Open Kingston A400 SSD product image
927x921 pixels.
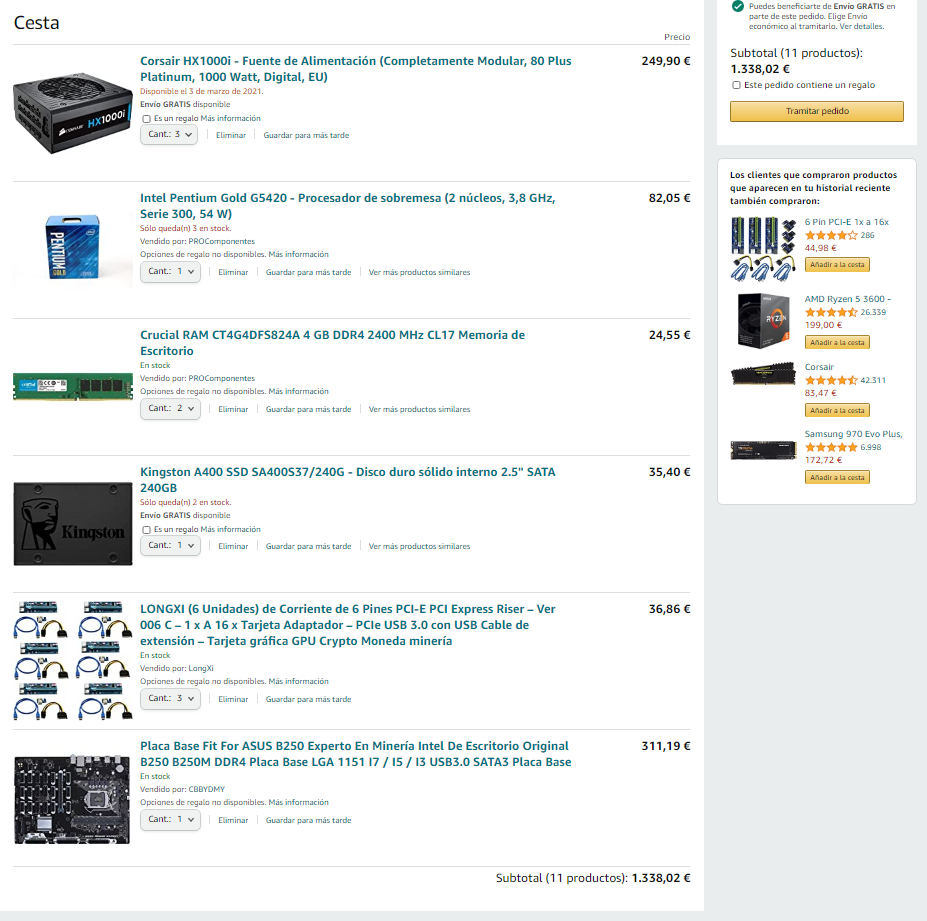pos(73,524)
